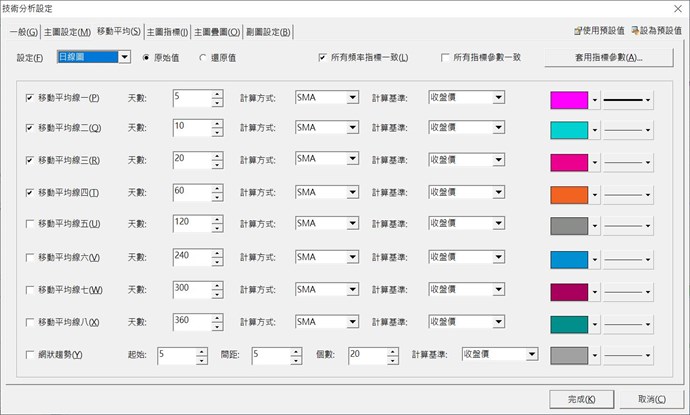Toggle 所有指標參數一致 checkbox
This screenshot has width=690, height=415.
(x=446, y=58)
